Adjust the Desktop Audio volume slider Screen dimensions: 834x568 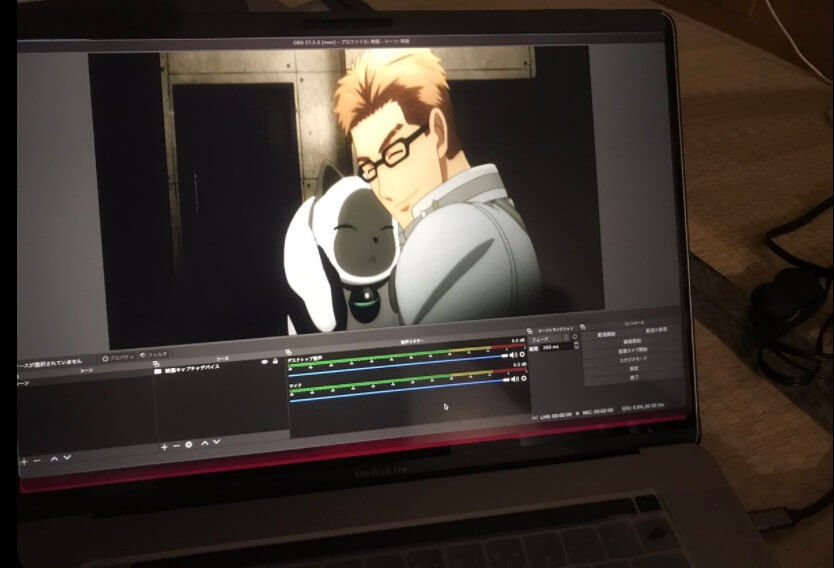(x=399, y=365)
